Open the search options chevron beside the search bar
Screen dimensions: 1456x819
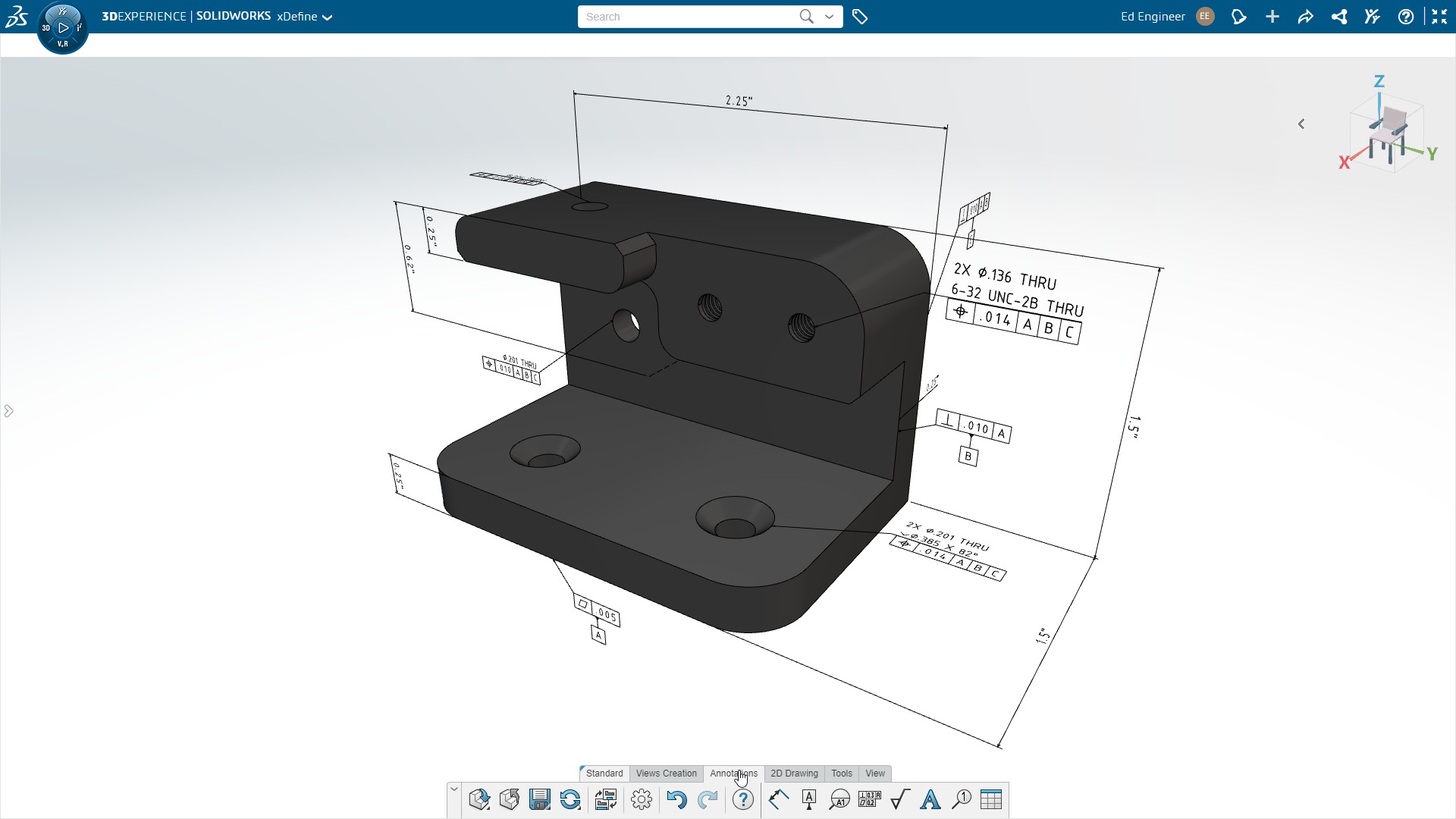(x=829, y=16)
